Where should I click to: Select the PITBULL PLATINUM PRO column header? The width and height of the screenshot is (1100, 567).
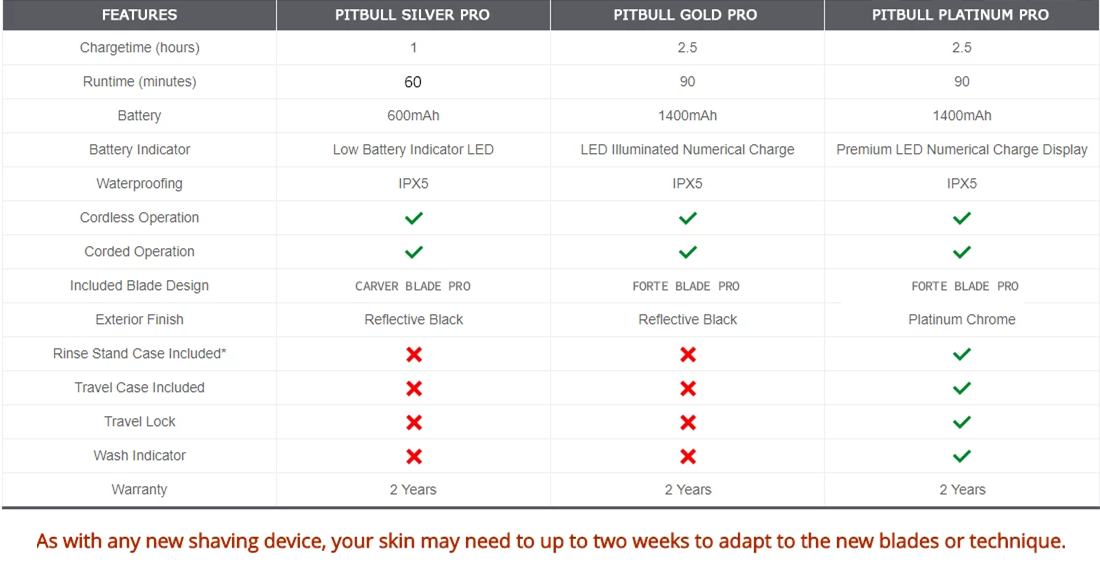962,15
